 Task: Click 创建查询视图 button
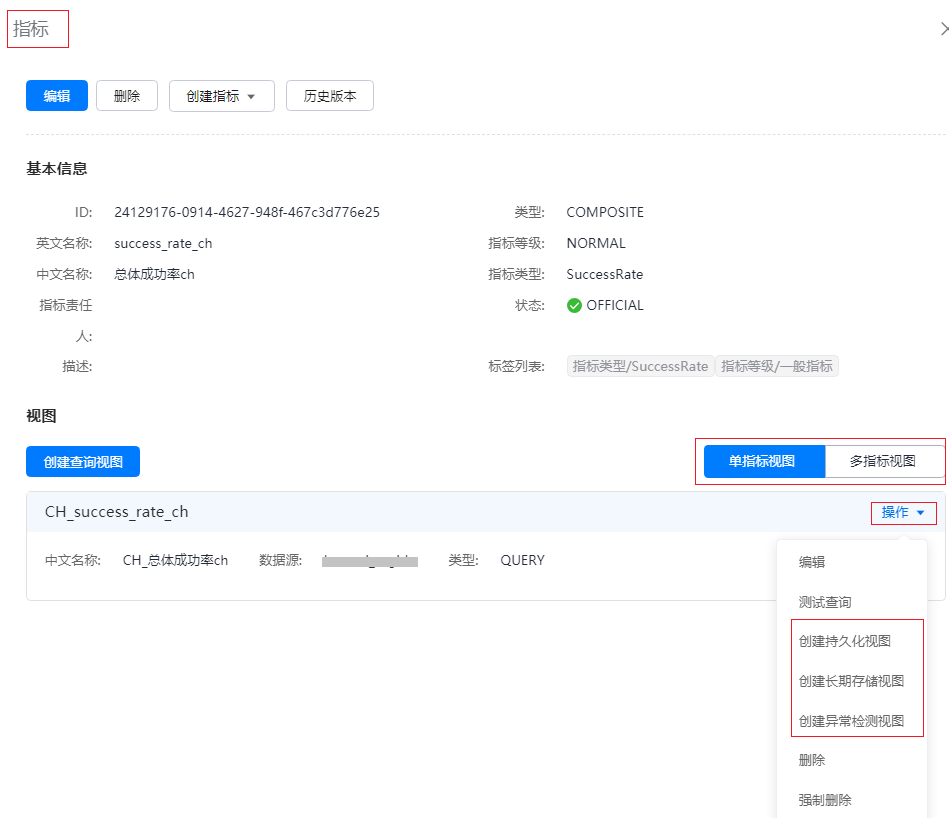83,461
